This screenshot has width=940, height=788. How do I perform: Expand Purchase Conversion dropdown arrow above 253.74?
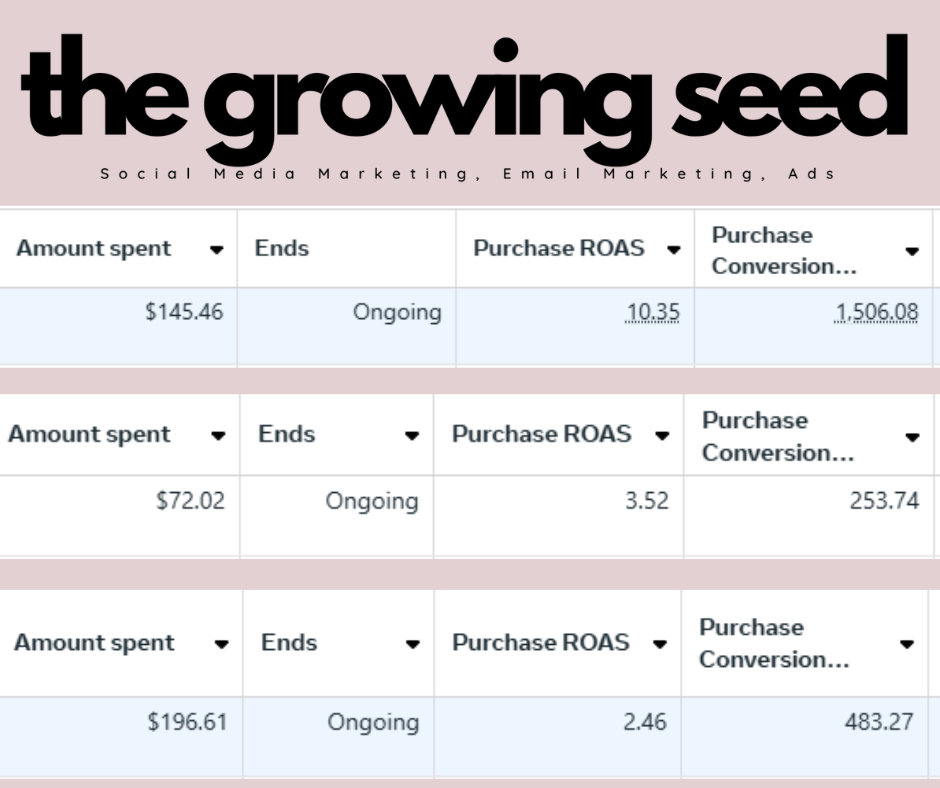pos(912,437)
